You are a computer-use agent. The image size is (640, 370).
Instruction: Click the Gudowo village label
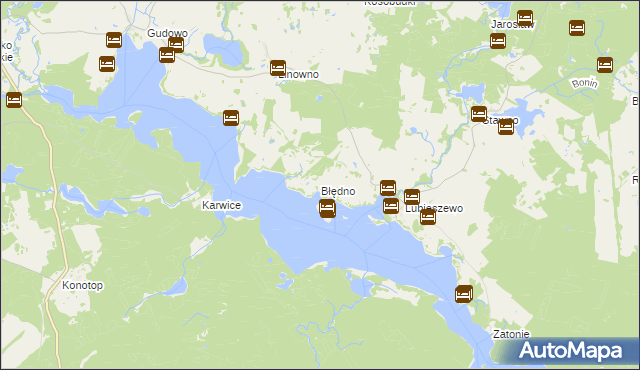[167, 33]
